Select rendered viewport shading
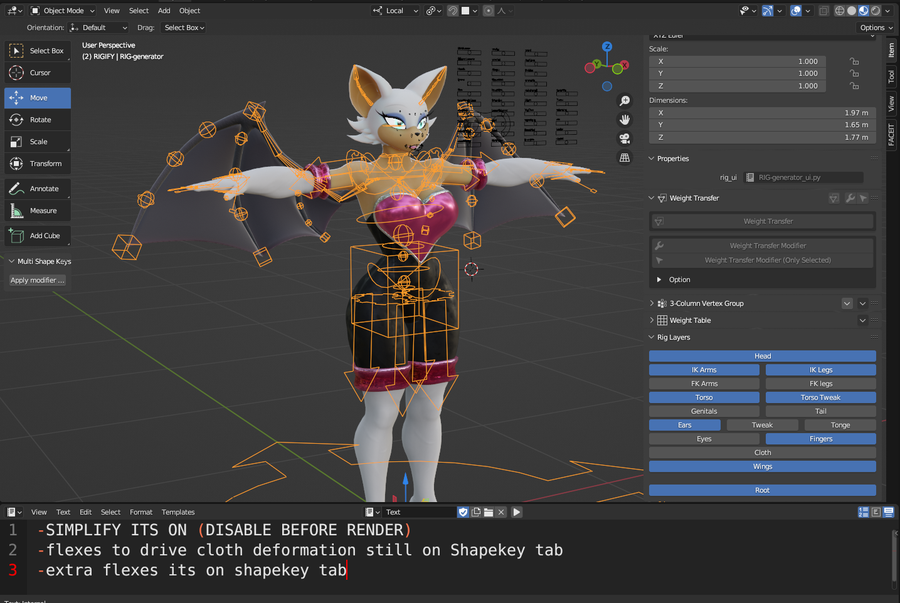The image size is (900, 603). pos(876,11)
